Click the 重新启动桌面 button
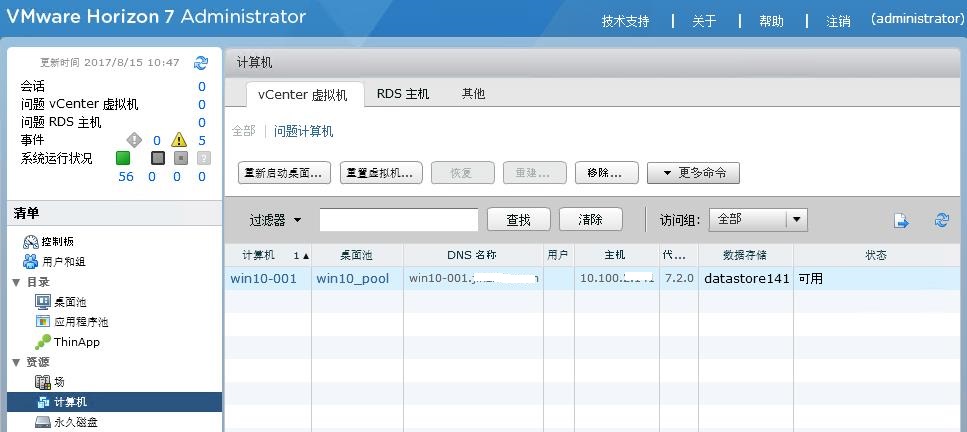 (x=284, y=173)
